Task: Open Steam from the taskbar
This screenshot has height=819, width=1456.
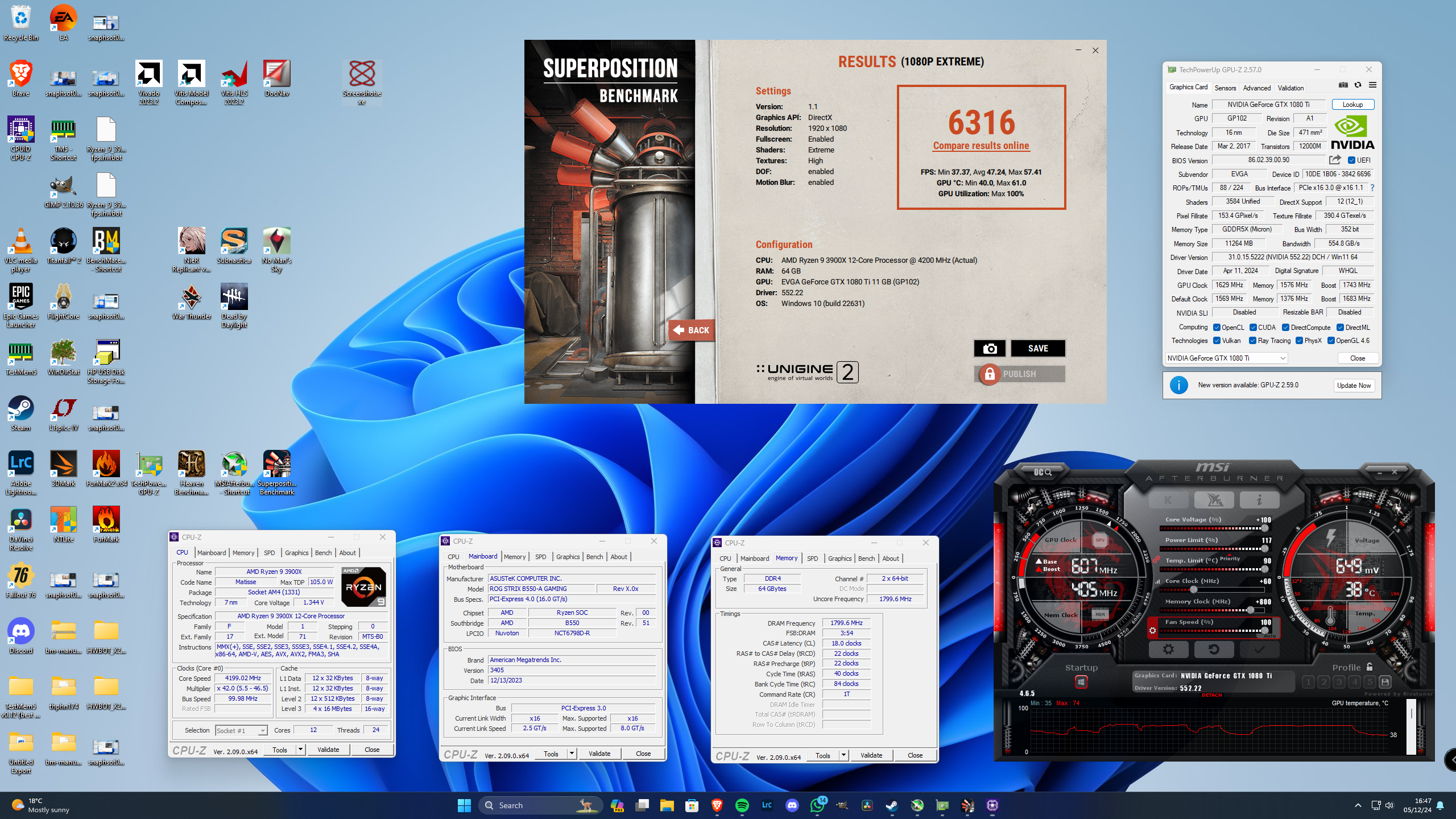Action: pyautogui.click(x=892, y=805)
